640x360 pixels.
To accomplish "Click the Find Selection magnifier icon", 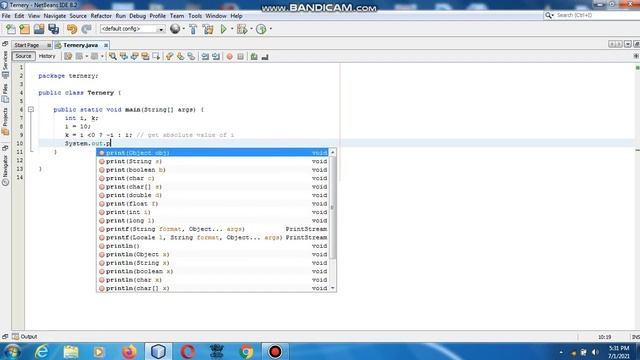I will (113, 56).
